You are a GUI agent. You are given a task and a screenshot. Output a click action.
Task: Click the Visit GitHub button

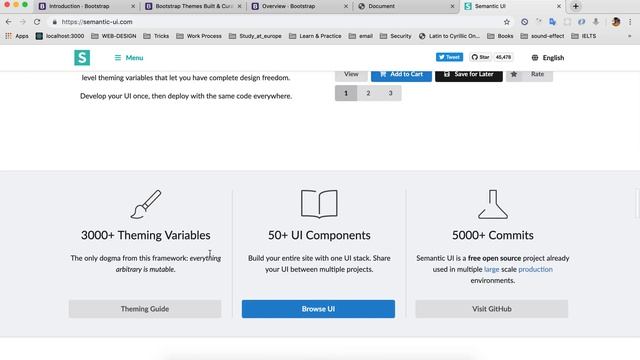point(492,309)
